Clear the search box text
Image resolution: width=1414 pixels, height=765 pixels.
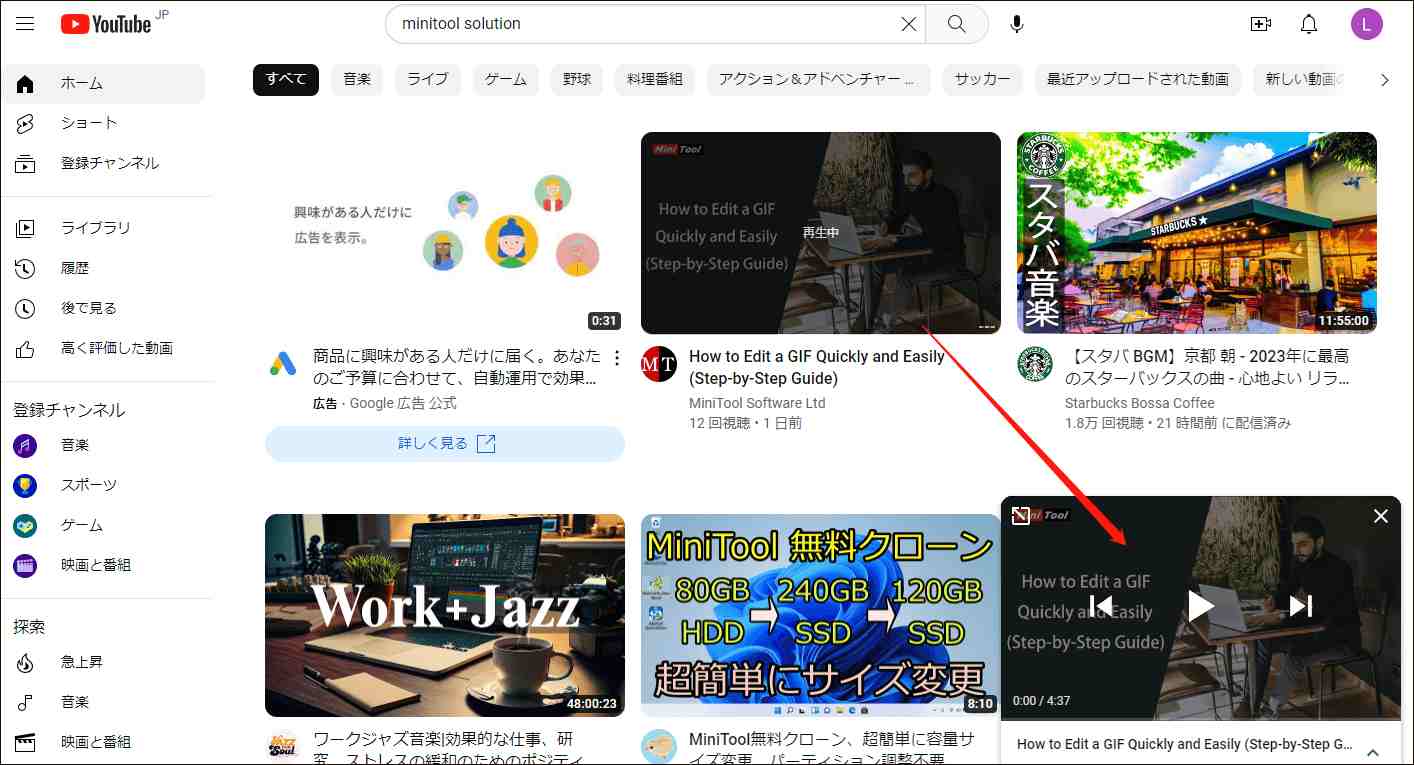click(x=908, y=24)
